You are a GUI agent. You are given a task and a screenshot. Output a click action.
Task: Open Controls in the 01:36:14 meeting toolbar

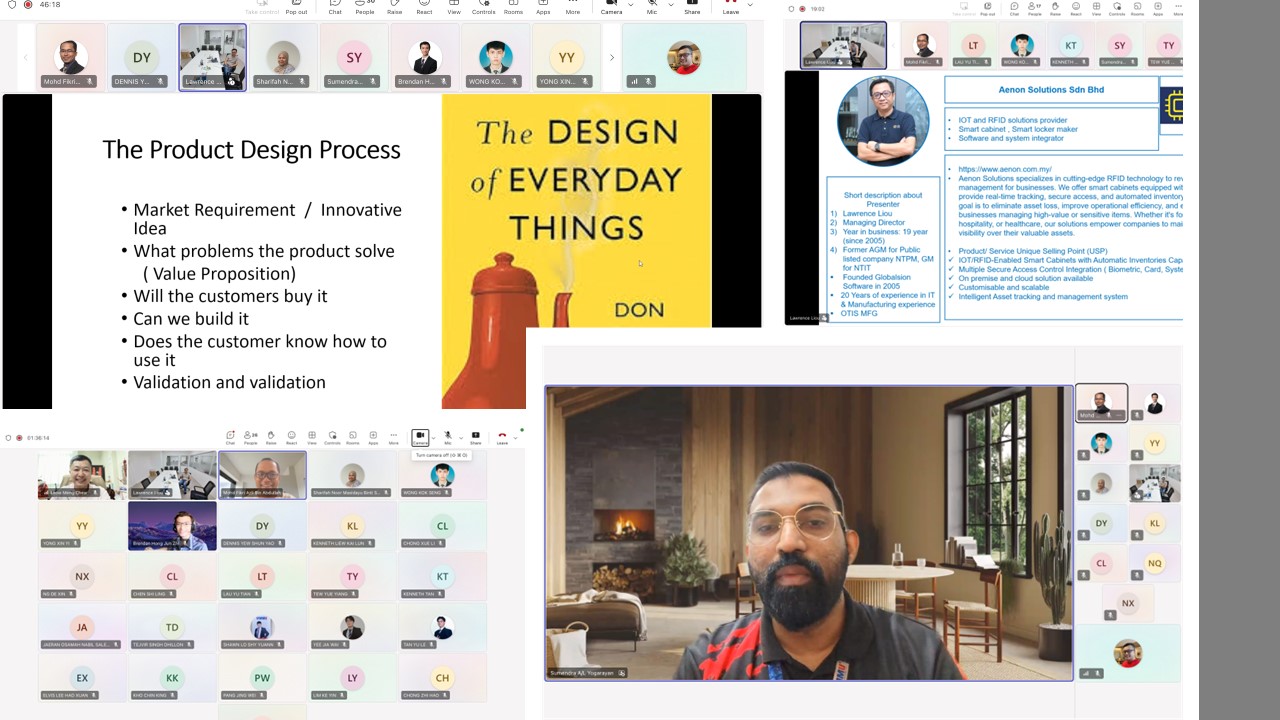click(x=332, y=437)
